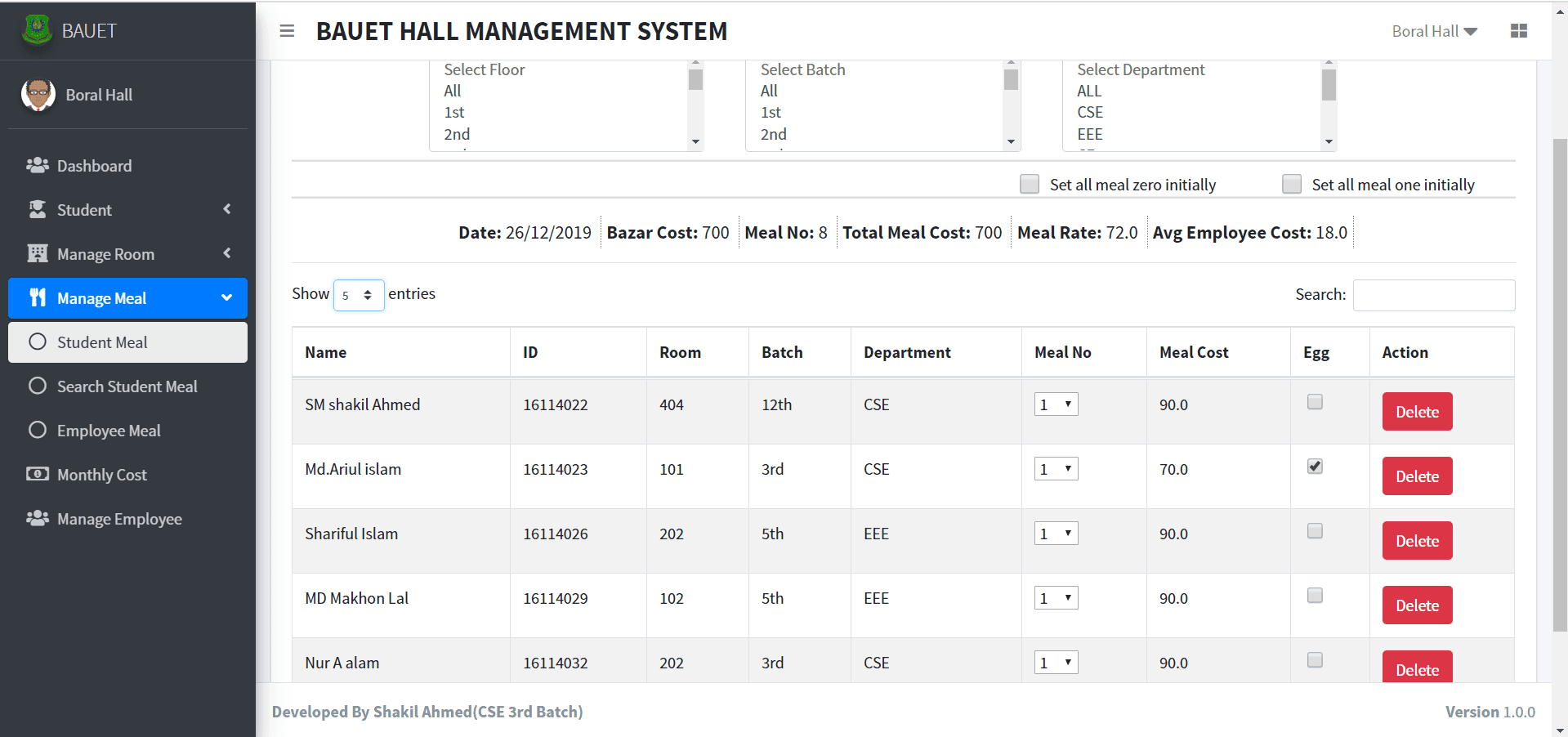This screenshot has width=1568, height=737.
Task: Click the Student graduate icon
Action: tap(38, 210)
